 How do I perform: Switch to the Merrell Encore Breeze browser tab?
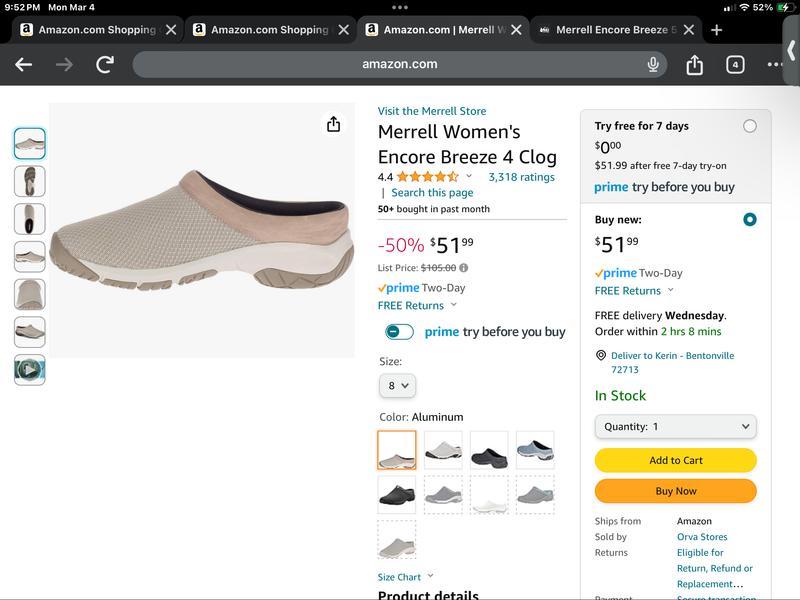608,30
